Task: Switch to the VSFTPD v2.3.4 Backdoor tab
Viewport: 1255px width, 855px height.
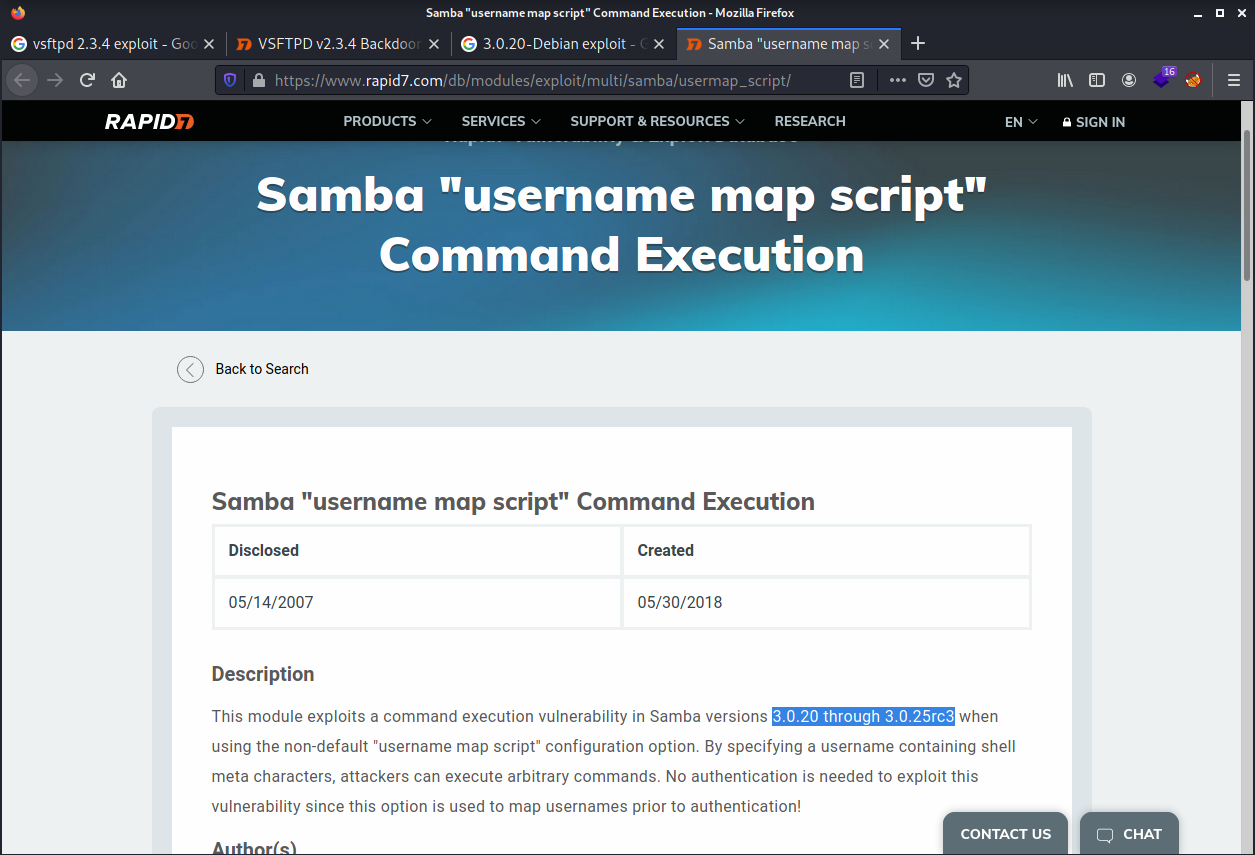Action: [337, 44]
